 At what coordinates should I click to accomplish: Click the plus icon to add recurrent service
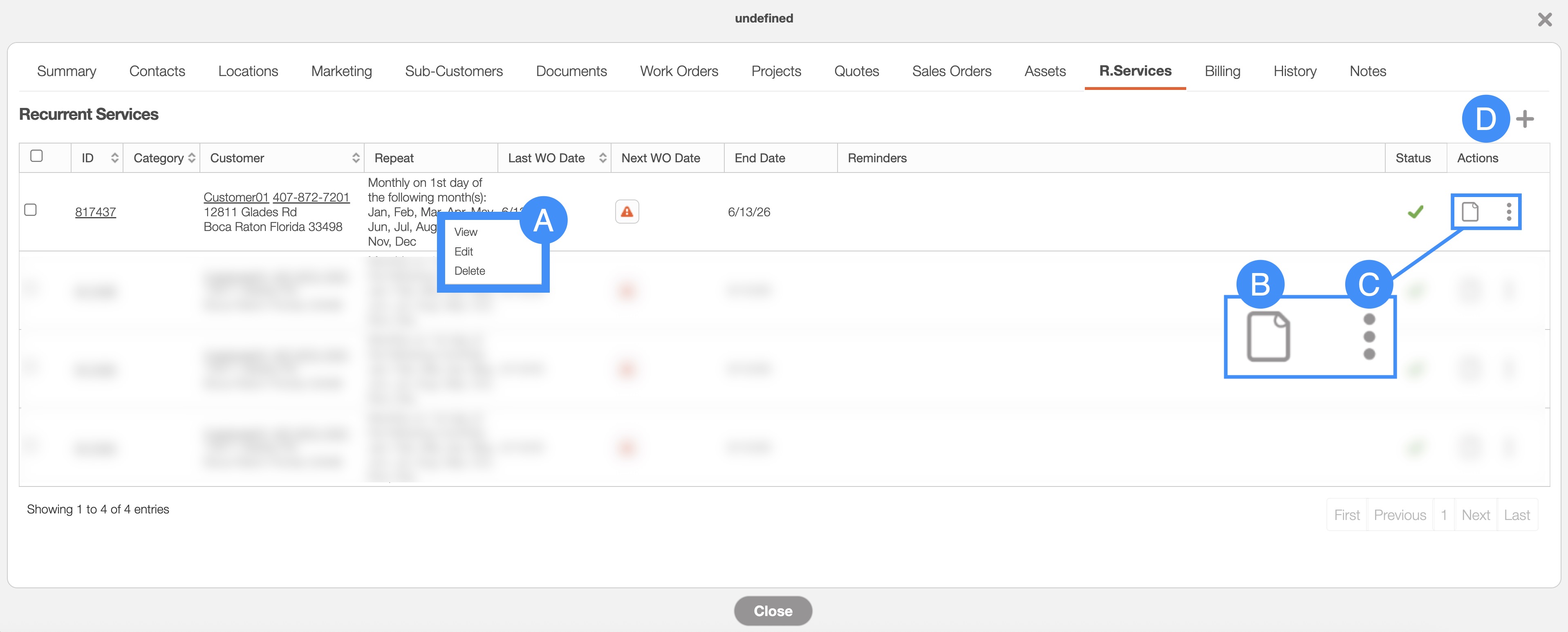[x=1525, y=119]
